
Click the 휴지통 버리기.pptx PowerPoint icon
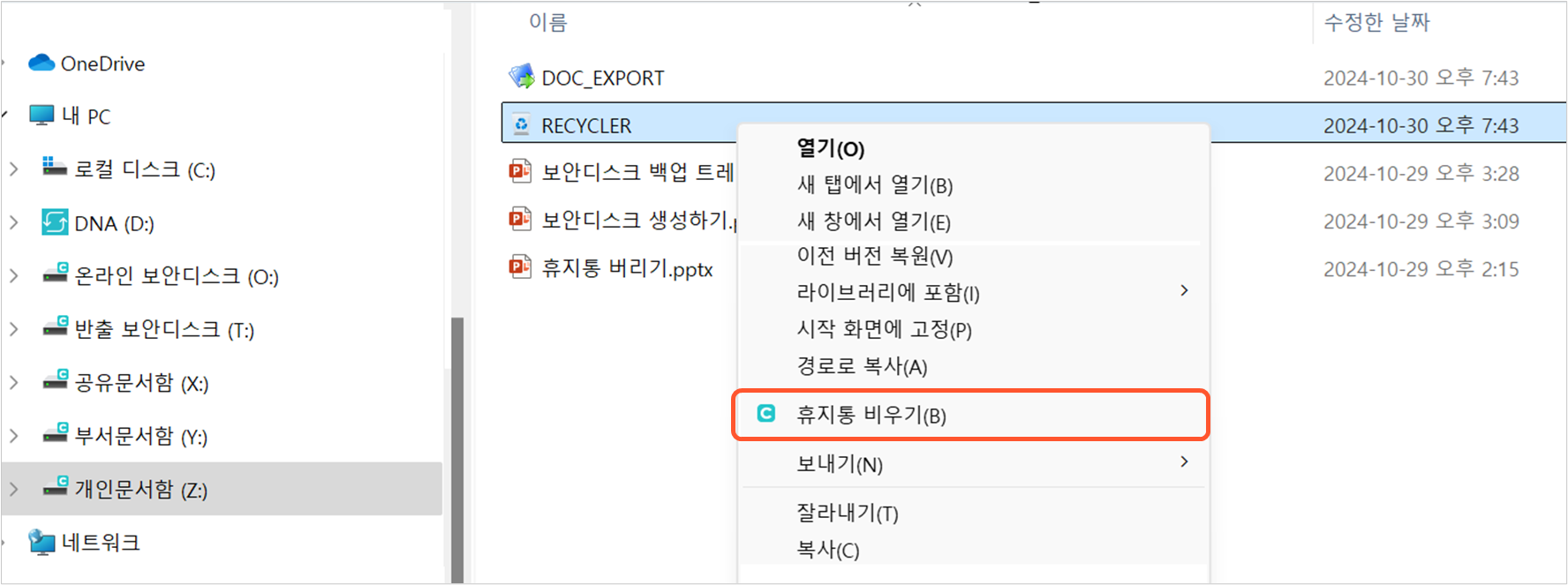click(x=520, y=266)
